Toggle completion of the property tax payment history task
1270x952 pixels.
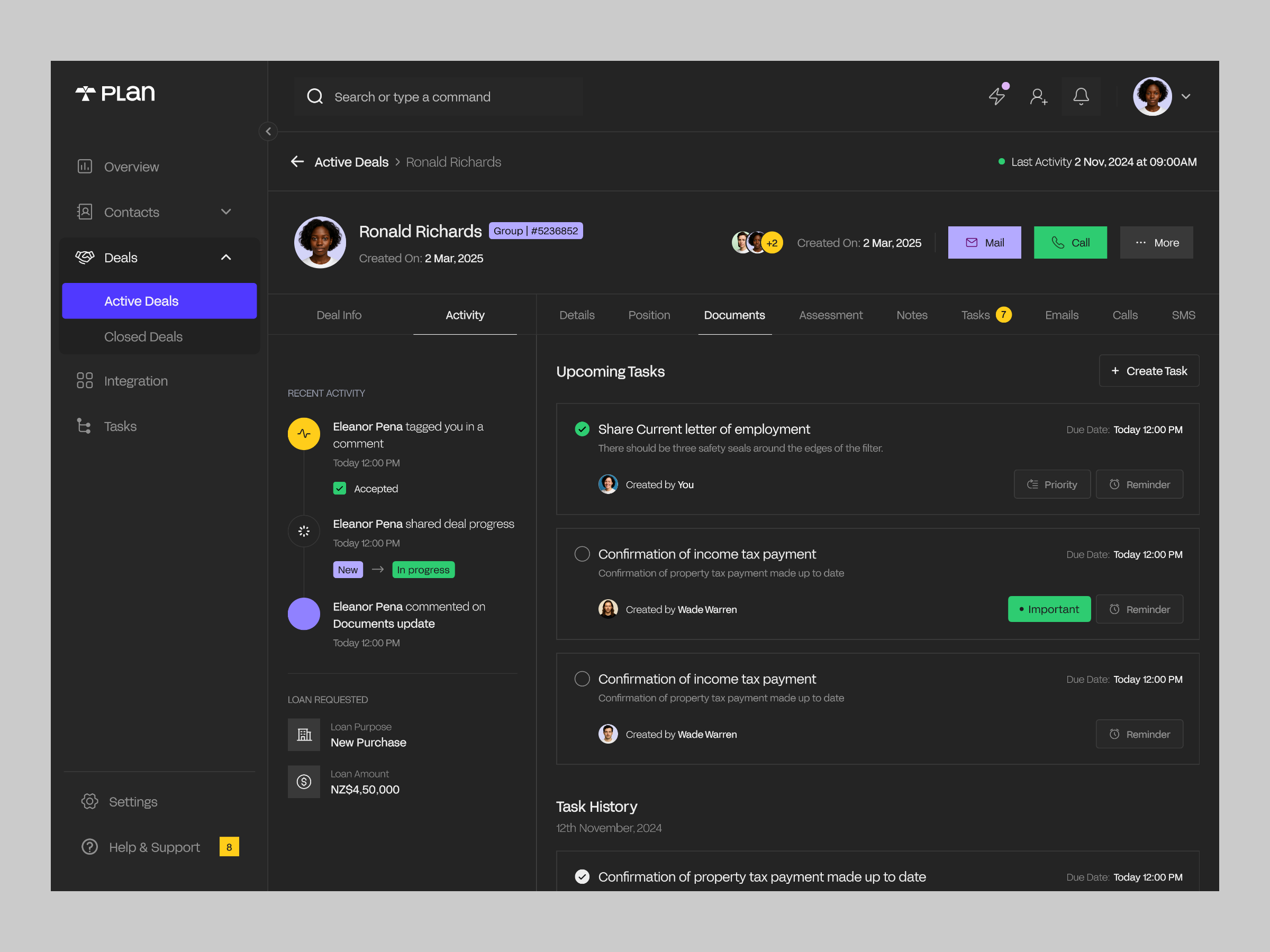click(x=582, y=877)
